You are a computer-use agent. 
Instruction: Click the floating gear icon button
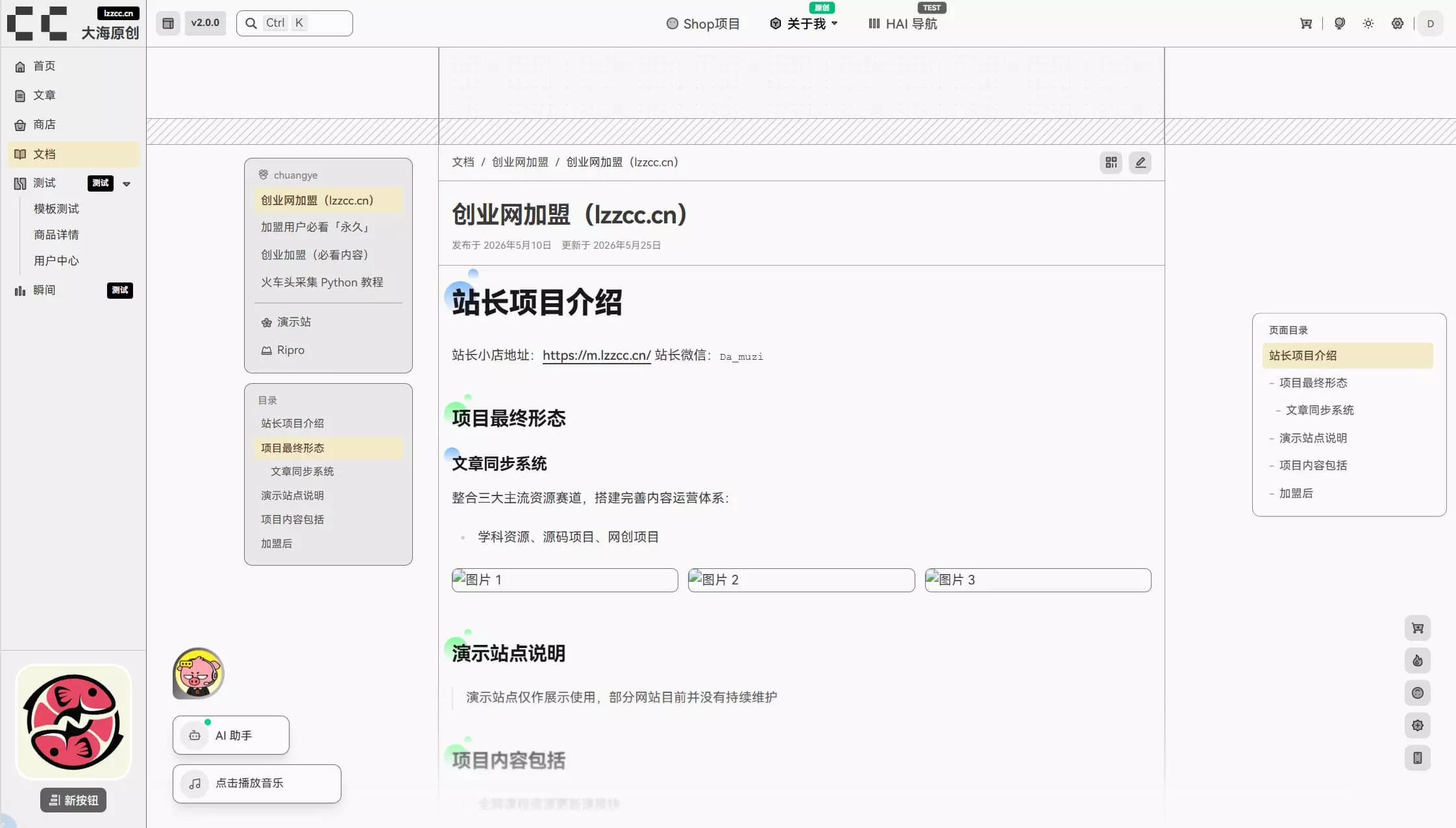[1418, 725]
